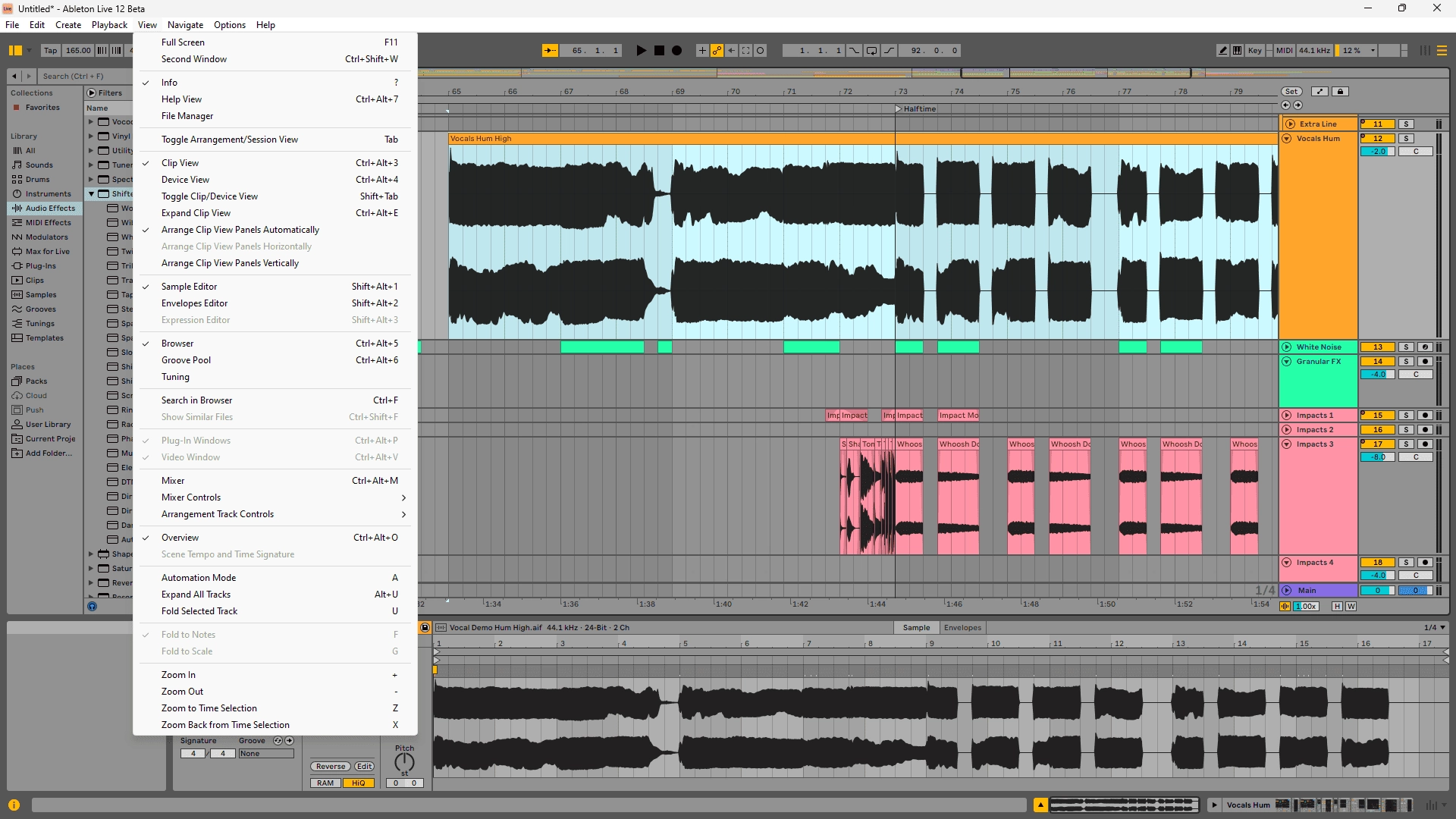Arm the Granular FX track for recording
1456x819 pixels.
pos(1425,362)
